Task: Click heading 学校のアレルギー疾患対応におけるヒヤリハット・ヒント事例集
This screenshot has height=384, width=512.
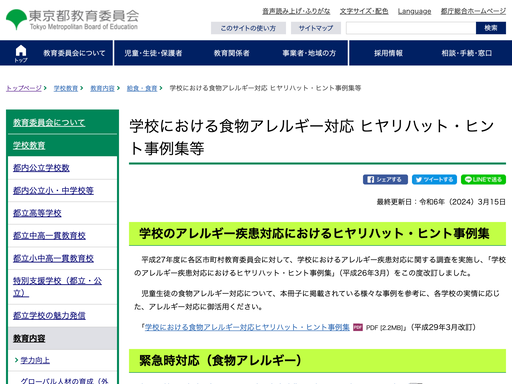Action: click(314, 233)
